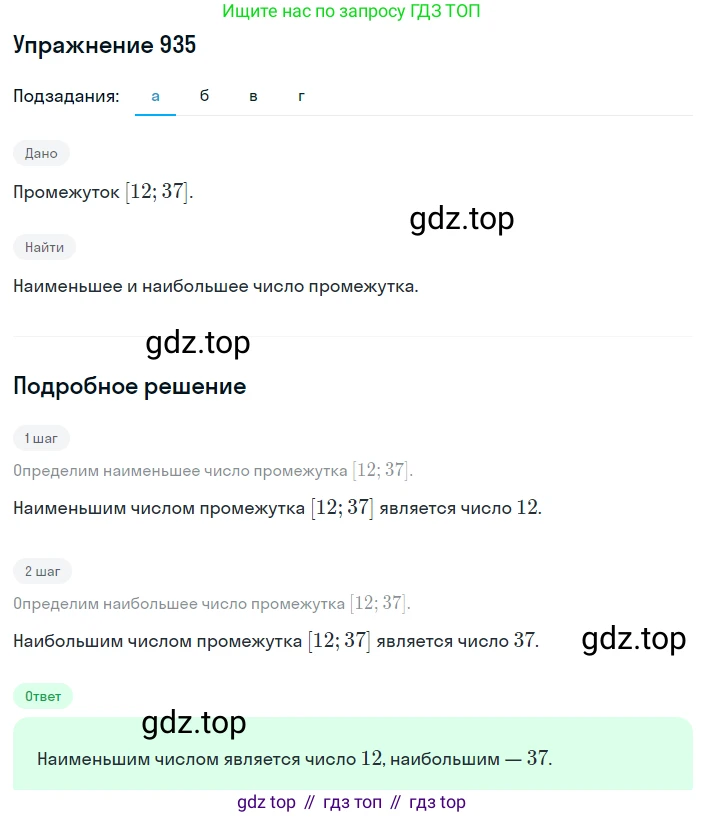Screen dimensions: 705x817
Task: Click the 'Подробное решение' heading
Action: click(x=129, y=387)
